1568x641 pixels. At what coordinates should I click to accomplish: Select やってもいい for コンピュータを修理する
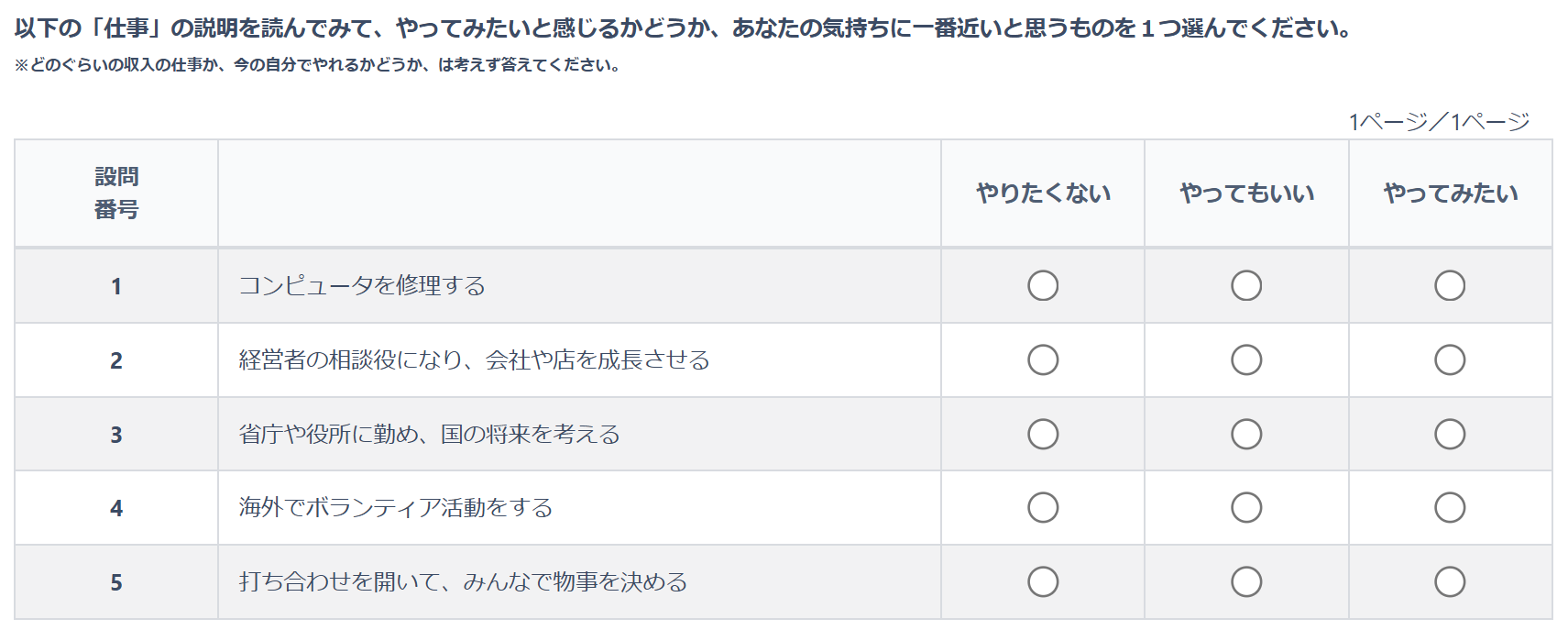(x=1246, y=285)
